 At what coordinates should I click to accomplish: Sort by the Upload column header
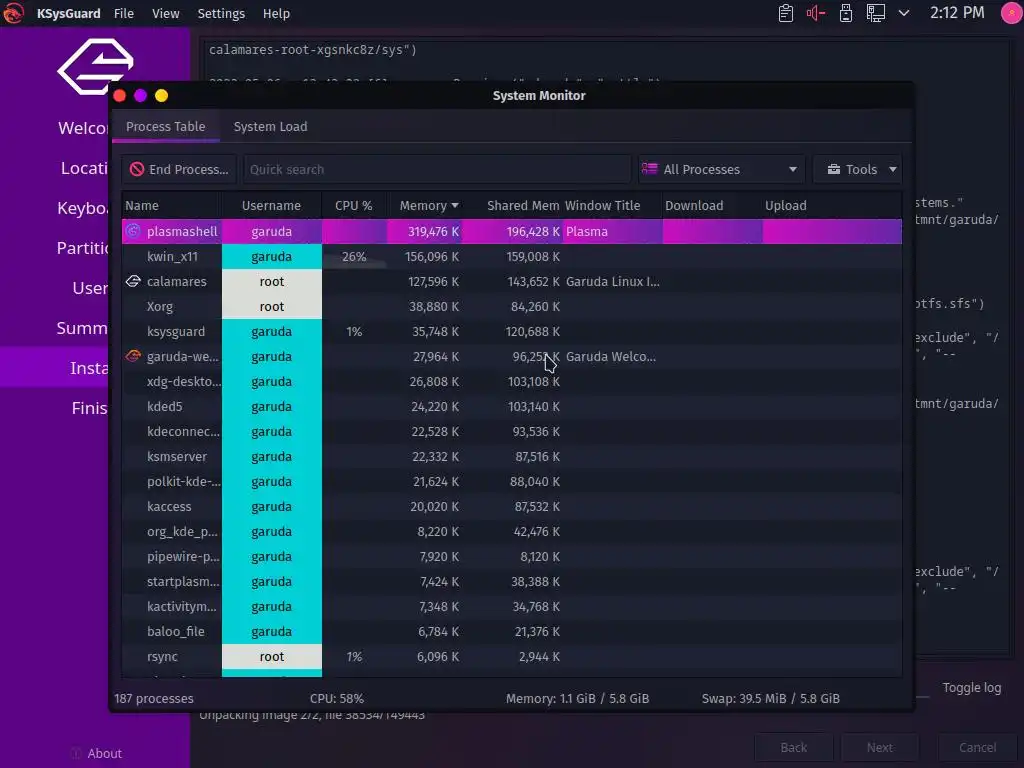[x=831, y=206]
